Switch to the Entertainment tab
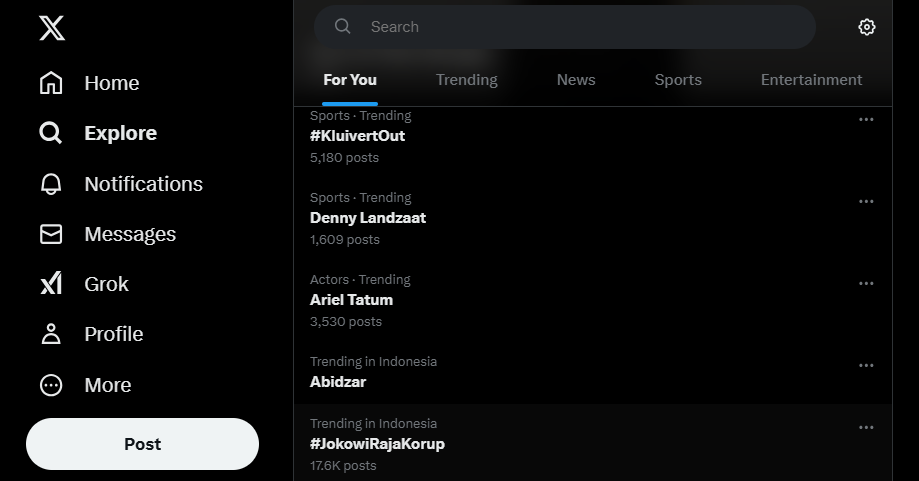919x481 pixels. click(811, 80)
